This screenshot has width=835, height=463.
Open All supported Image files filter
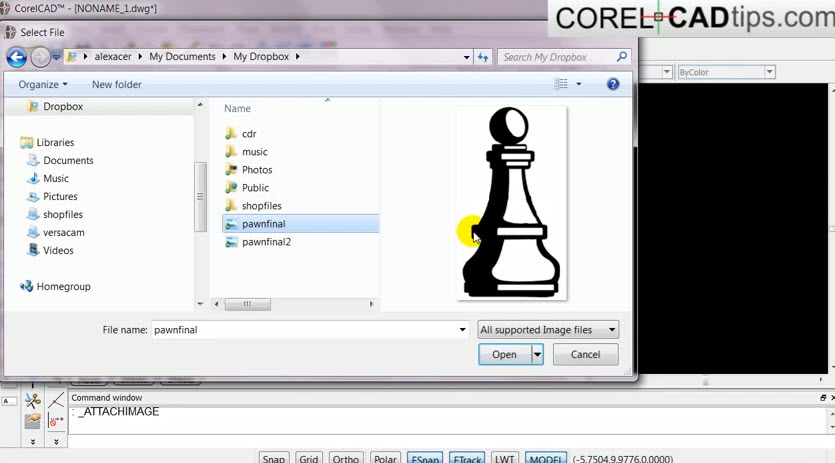547,330
